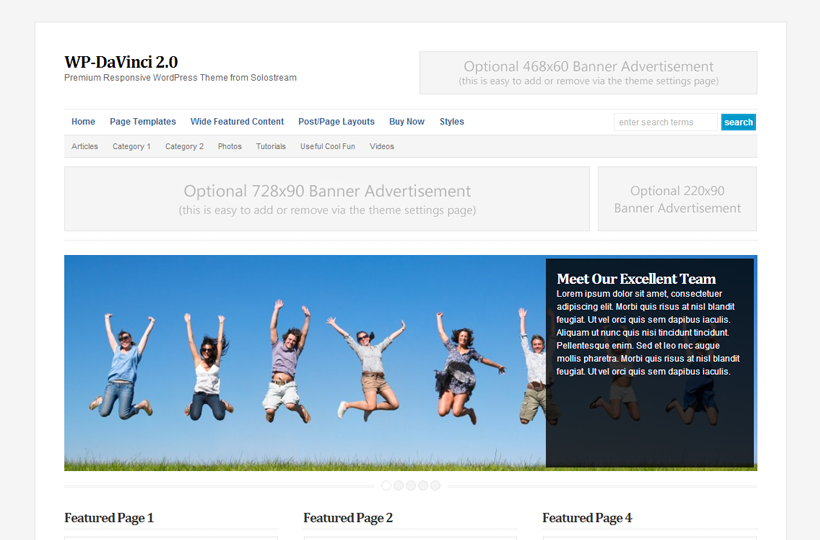
Task: Go to Wide Featured Content
Action: pyautogui.click(x=237, y=122)
